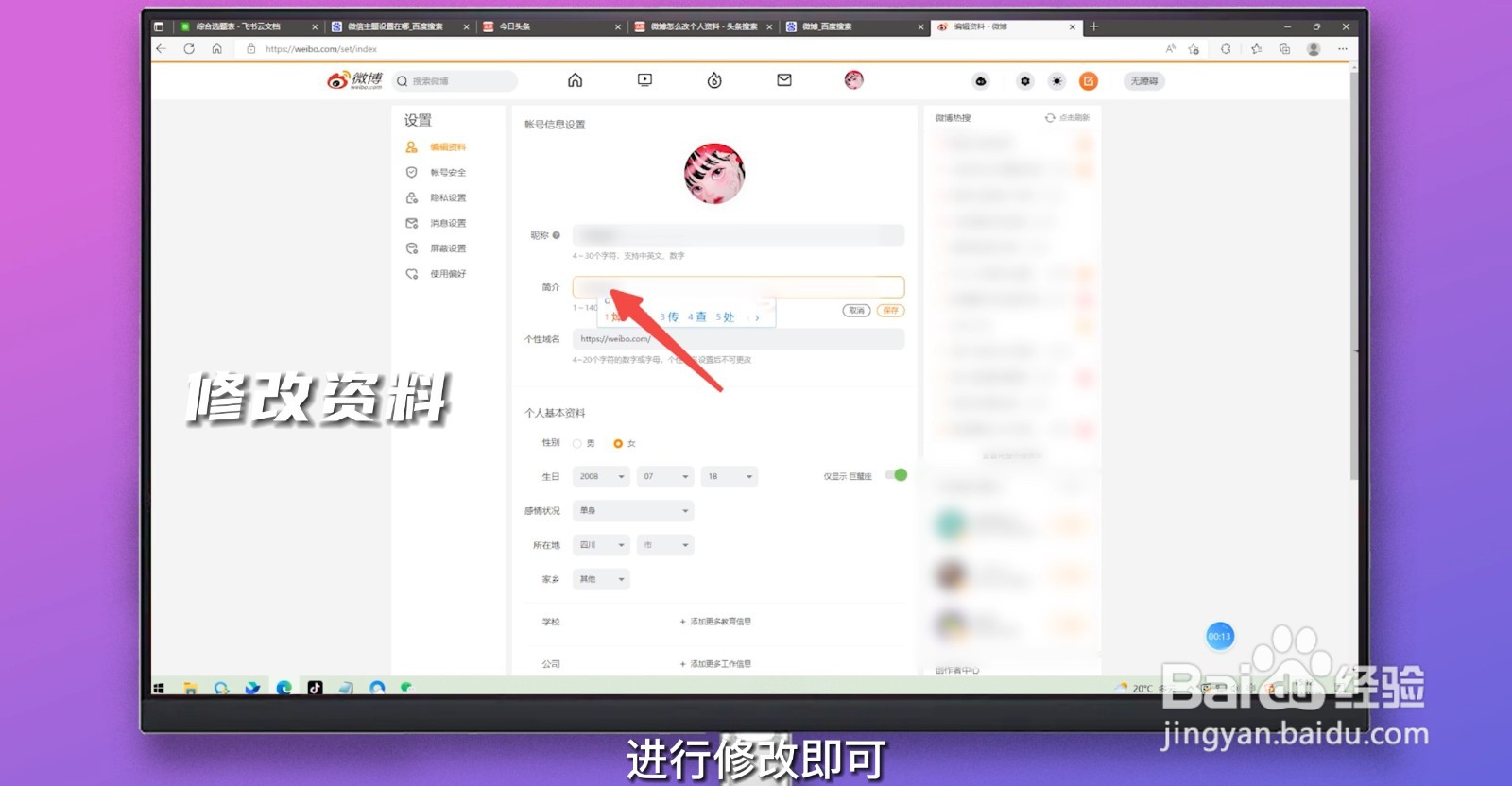Click the envelope icon beside 消息设置
This screenshot has width=1512, height=786.
coord(411,223)
